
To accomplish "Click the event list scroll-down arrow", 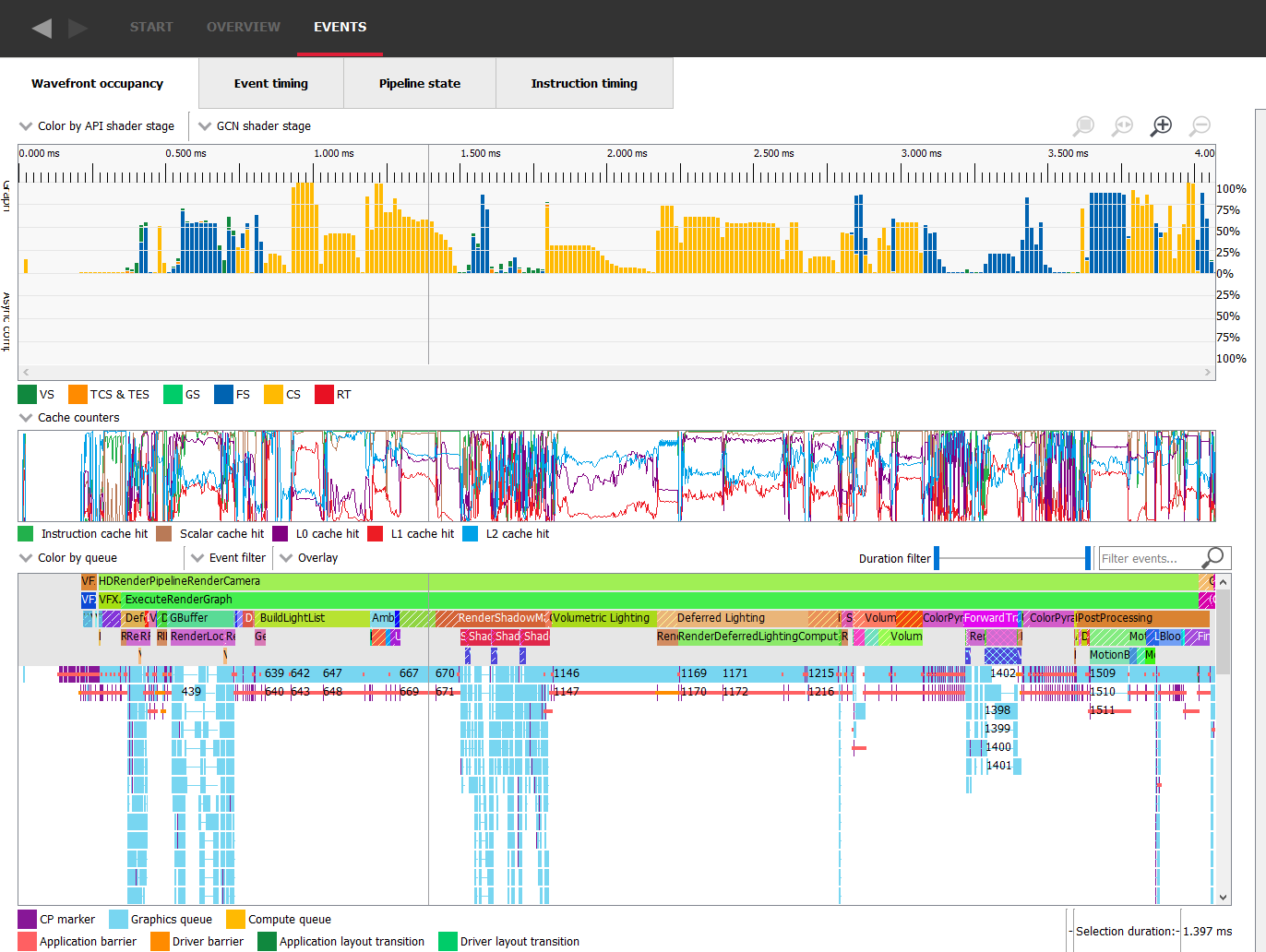I will coord(1224,897).
